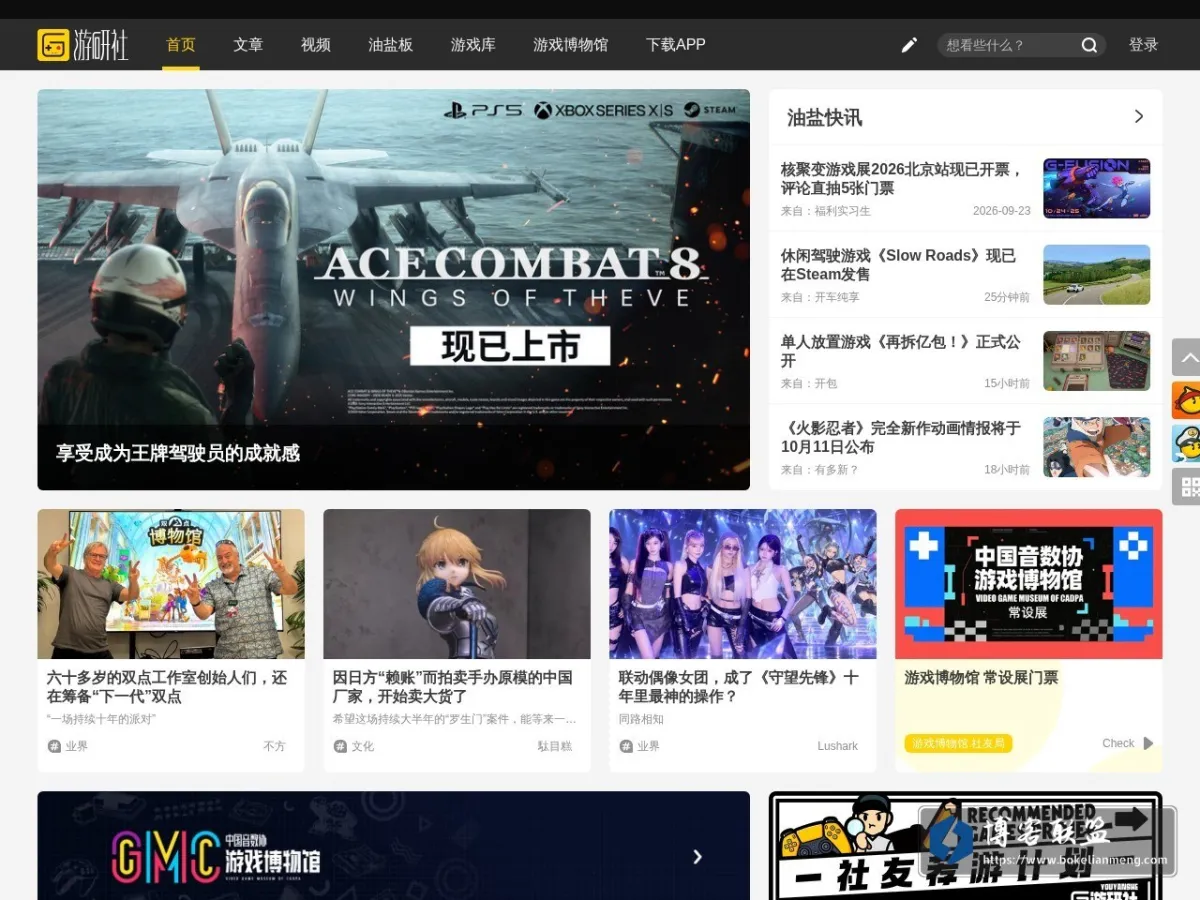Click author 福利实习生
The image size is (1200, 900).
843,211
